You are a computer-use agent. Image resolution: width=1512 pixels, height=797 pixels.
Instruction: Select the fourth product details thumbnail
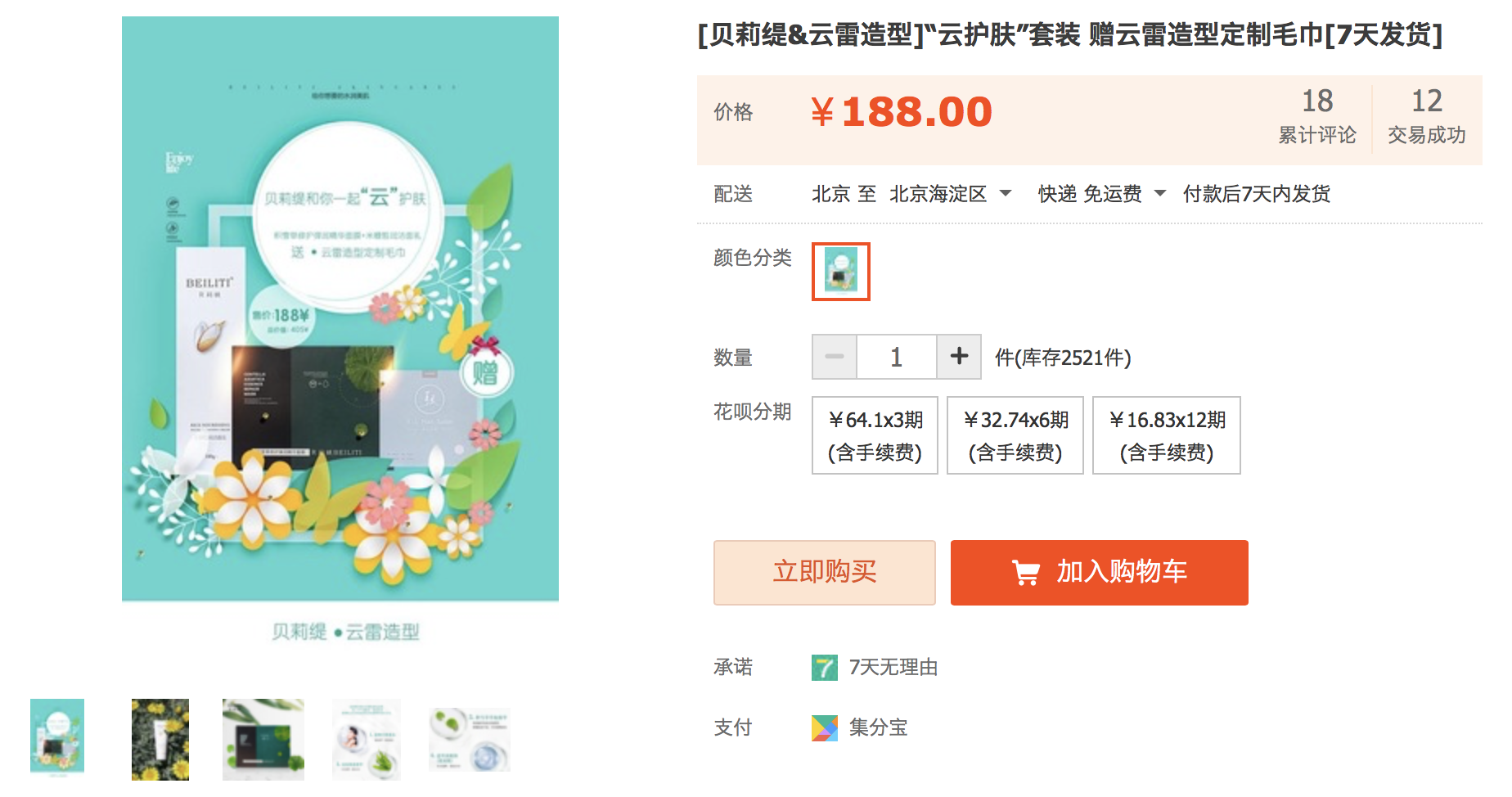[366, 739]
